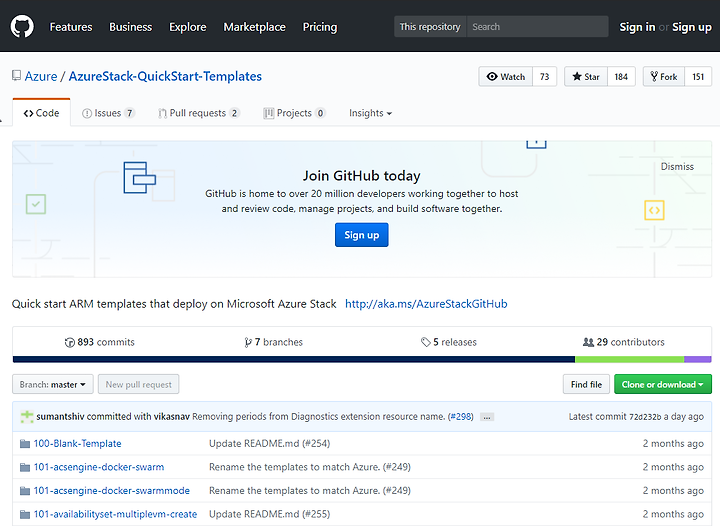The image size is (720, 526).
Task: Open latest commit hash 72d232b
Action: click(645, 417)
